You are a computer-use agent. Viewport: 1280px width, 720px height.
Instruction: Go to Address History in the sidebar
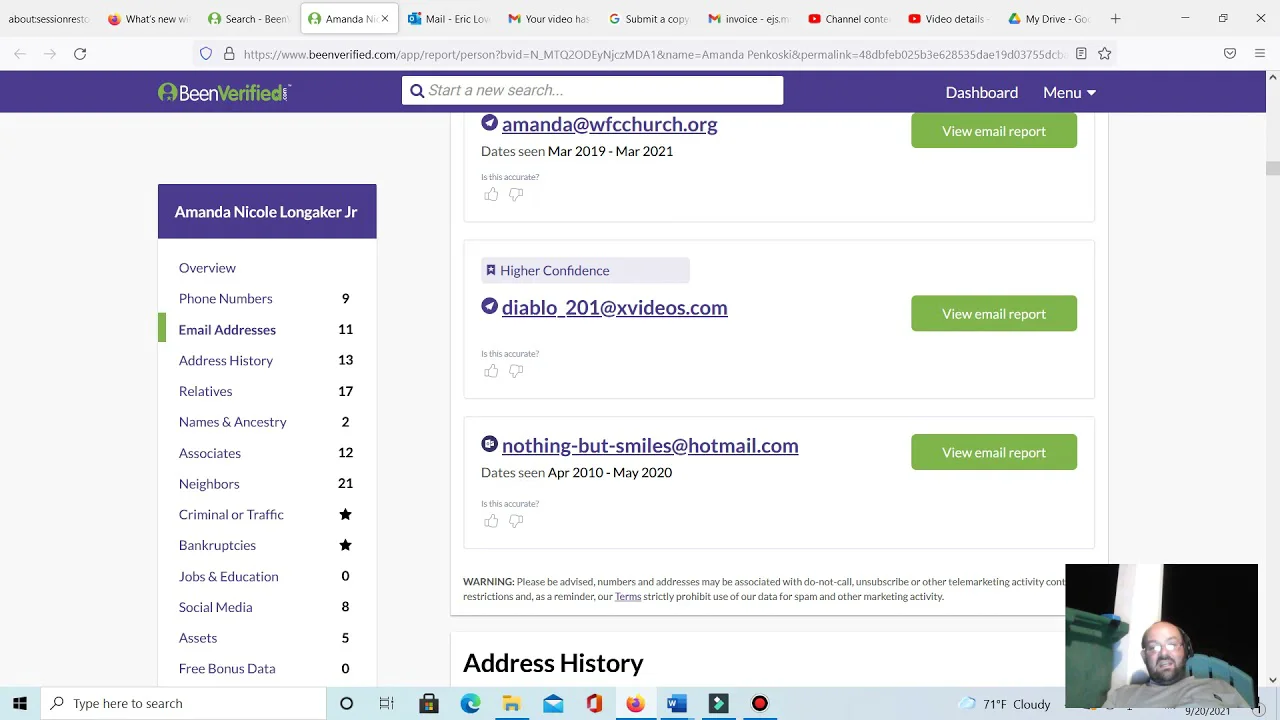225,360
